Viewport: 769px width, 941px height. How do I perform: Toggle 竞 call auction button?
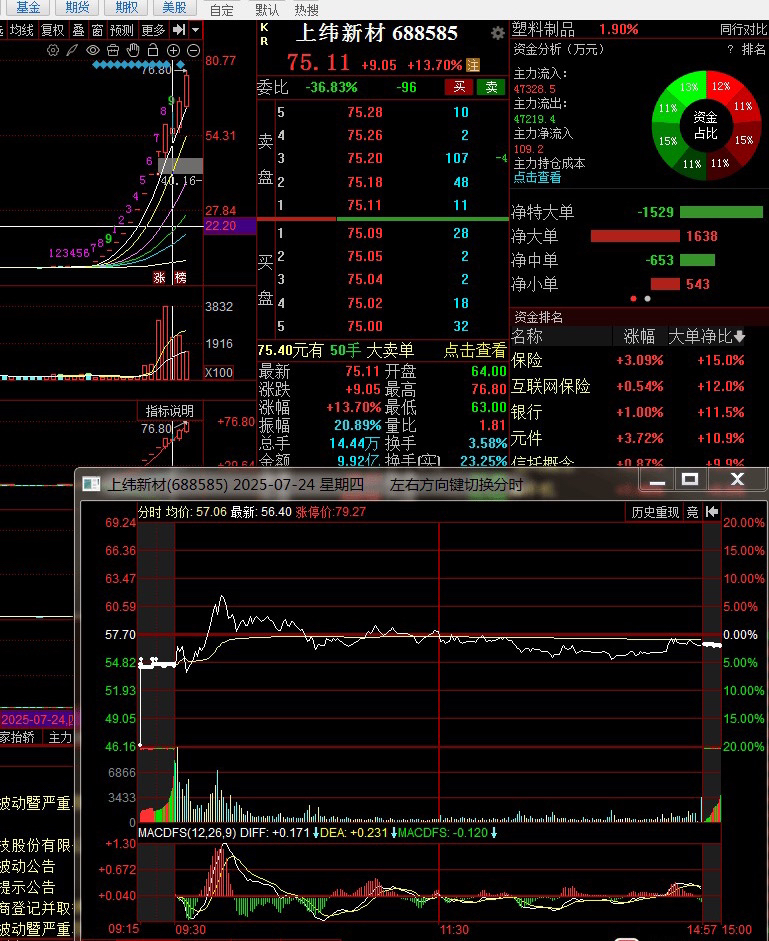[x=693, y=512]
